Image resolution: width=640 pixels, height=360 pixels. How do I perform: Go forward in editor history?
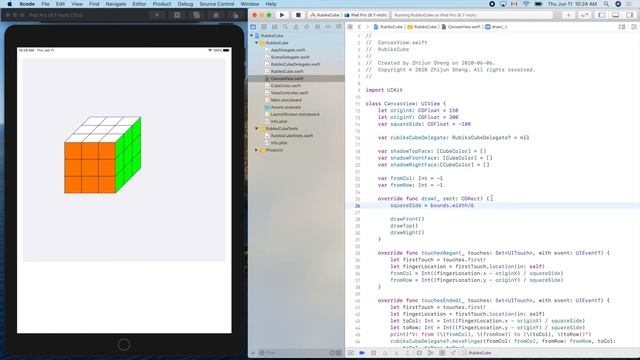pyautogui.click(x=367, y=27)
